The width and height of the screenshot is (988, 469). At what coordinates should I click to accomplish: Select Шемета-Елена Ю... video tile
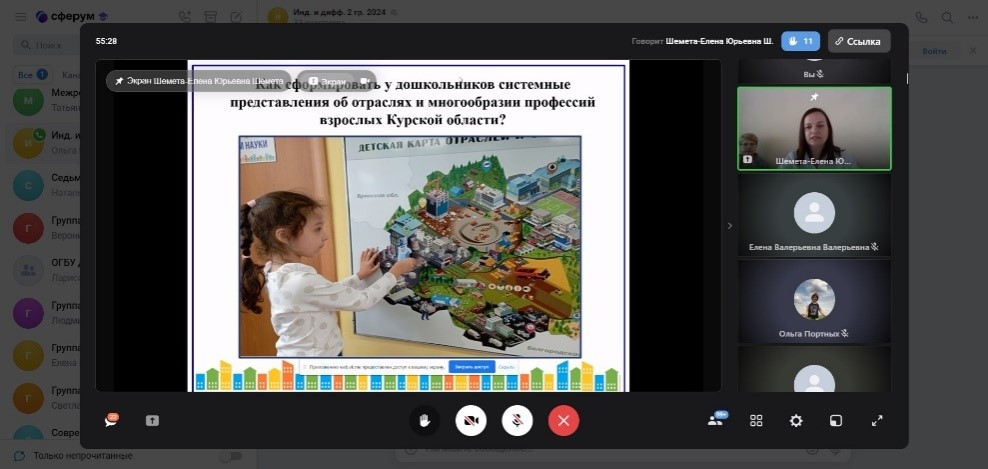[x=814, y=129]
